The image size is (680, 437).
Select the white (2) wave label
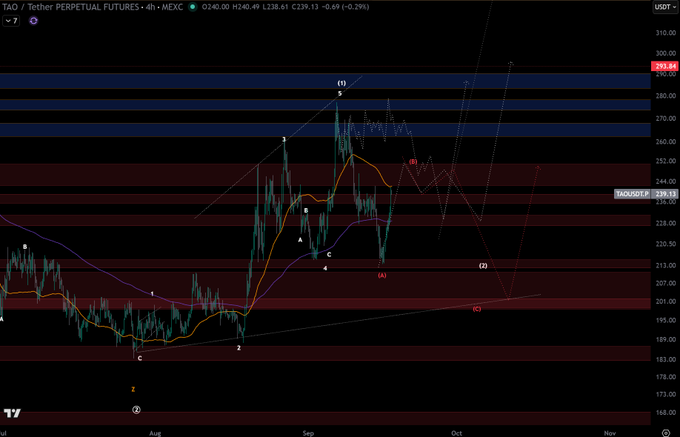click(x=483, y=266)
